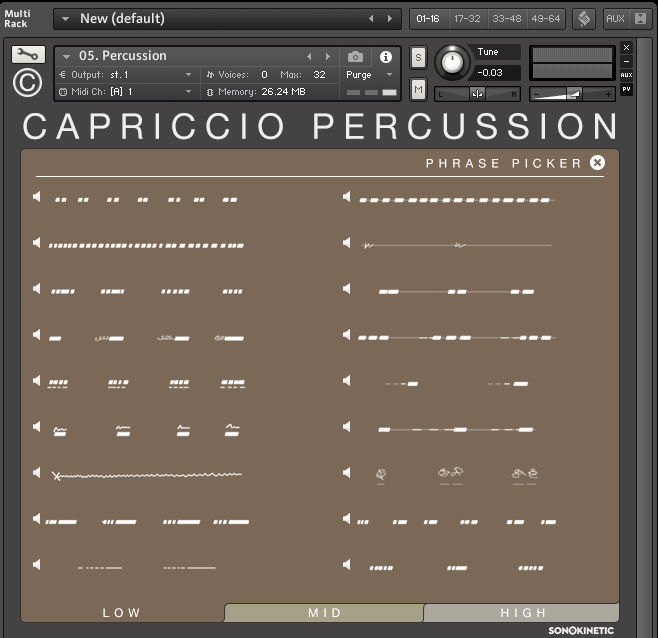
Task: Select rack page 17-32
Action: click(467, 19)
